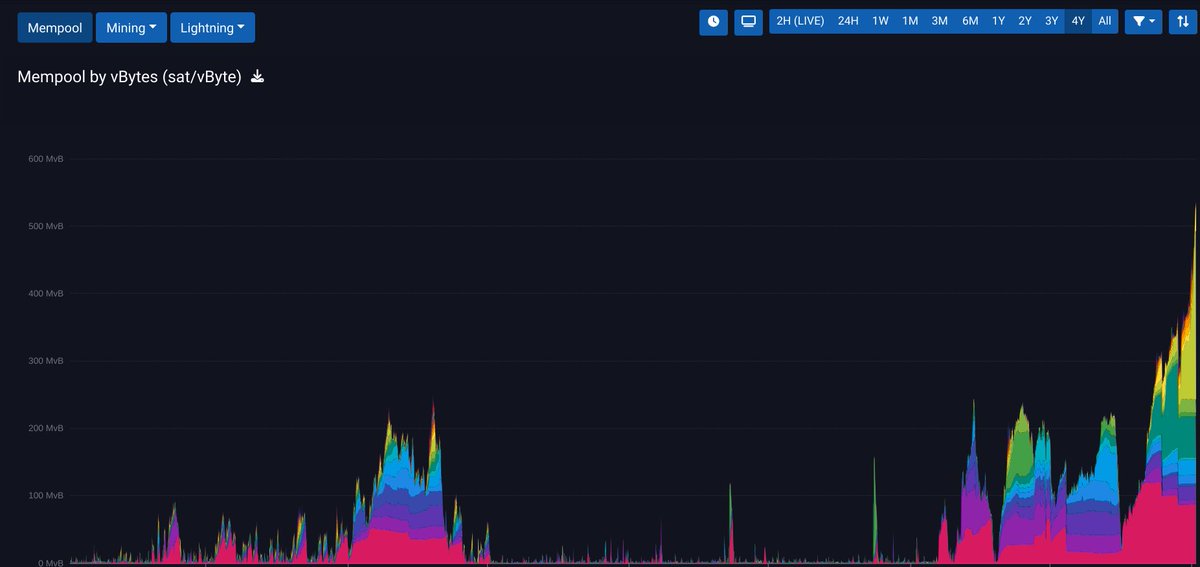Set the chart range to 2Y

(1025, 21)
